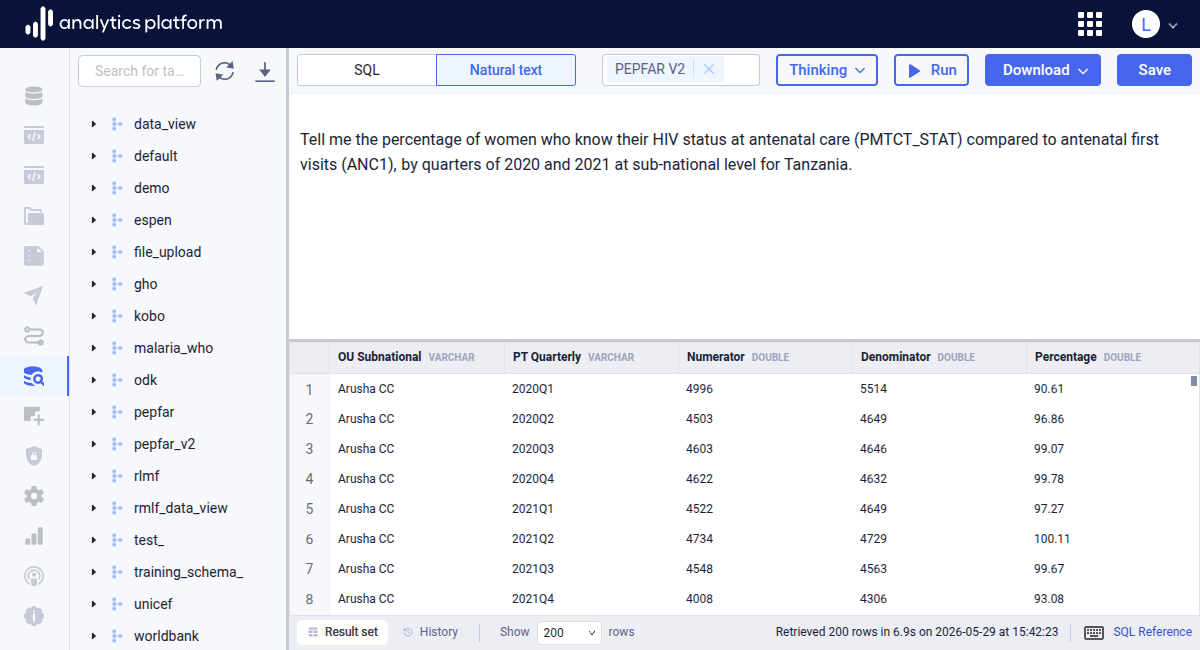Click the download icon above schema tree
This screenshot has height=650, width=1200.
coord(265,71)
